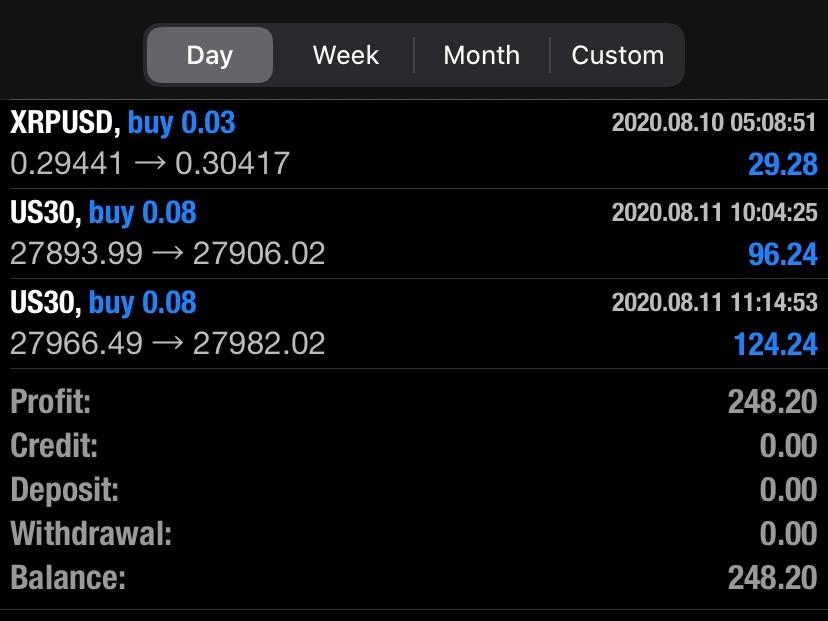
Task: Select the Withdrawal summary label
Action: click(x=91, y=533)
